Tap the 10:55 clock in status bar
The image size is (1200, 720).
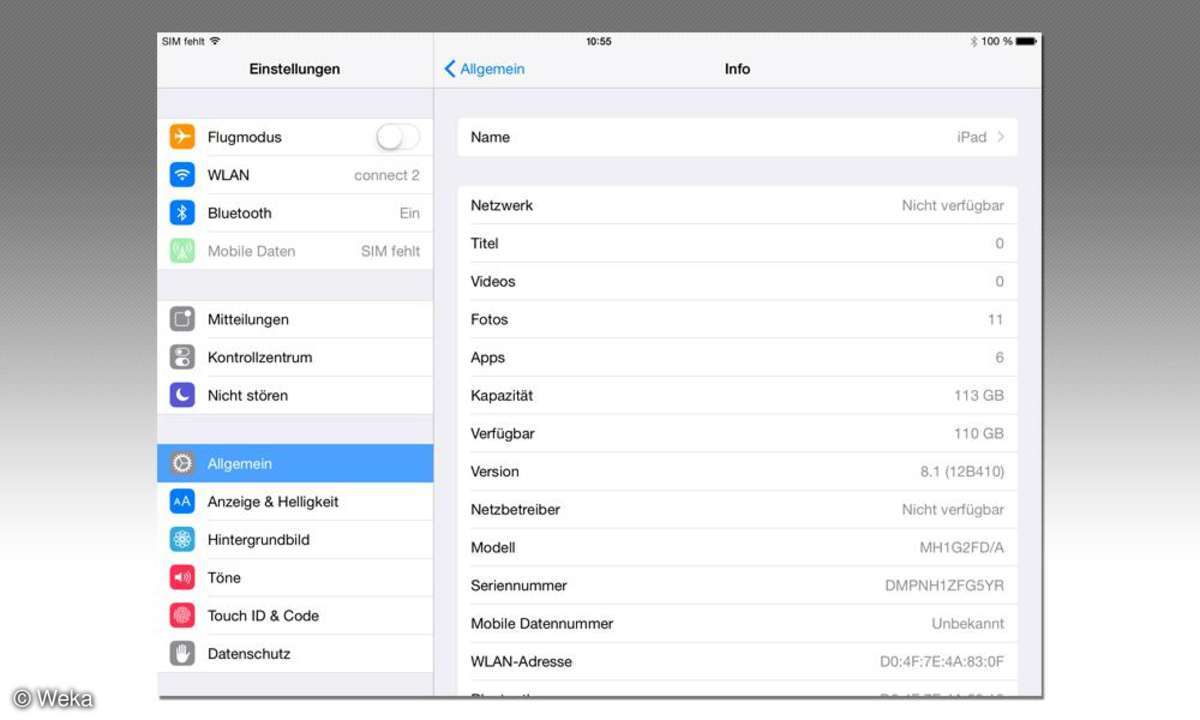click(599, 41)
